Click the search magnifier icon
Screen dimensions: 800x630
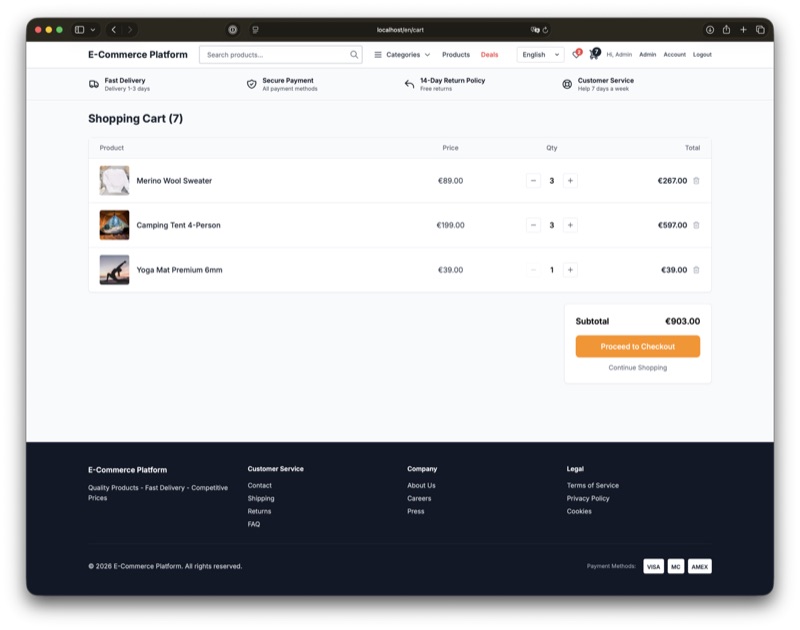tap(354, 55)
